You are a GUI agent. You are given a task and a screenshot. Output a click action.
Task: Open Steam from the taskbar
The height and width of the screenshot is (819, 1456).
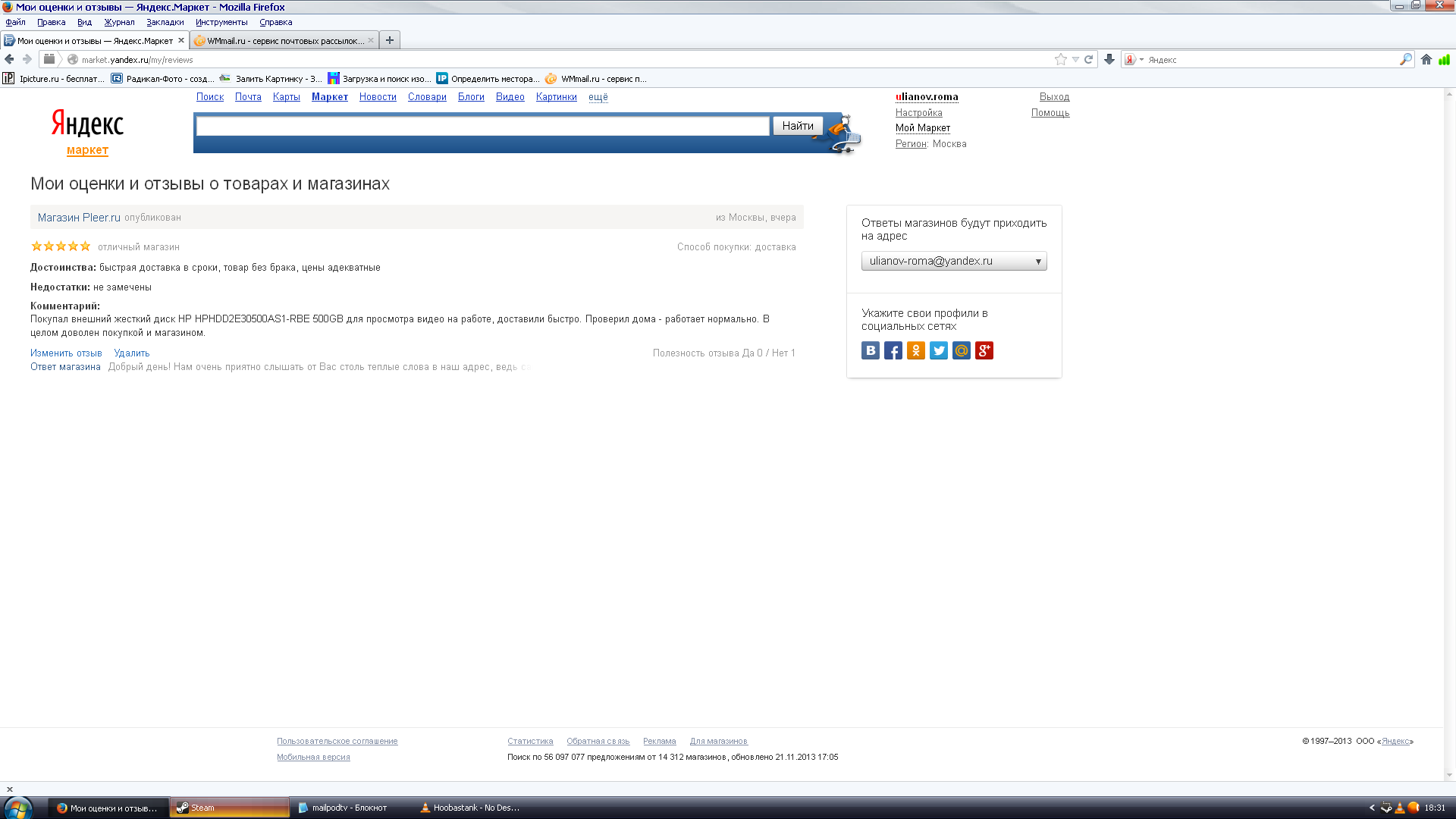(230, 808)
